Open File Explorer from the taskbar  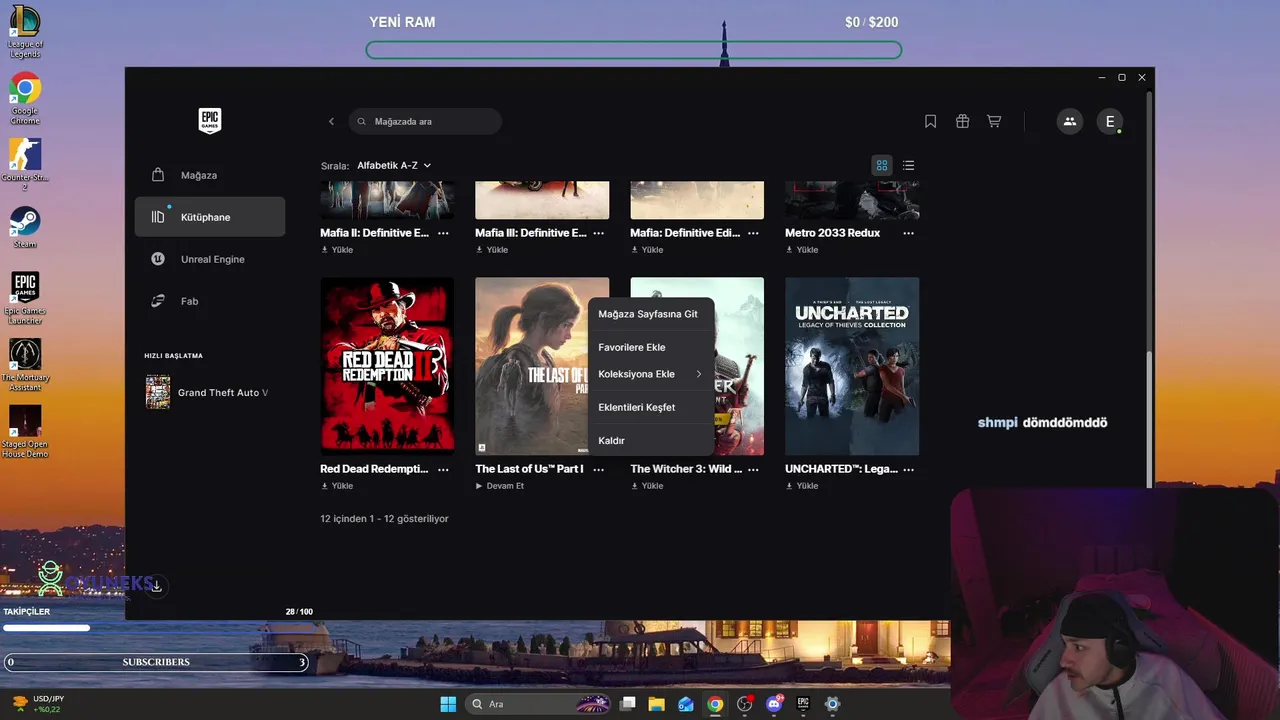(656, 704)
